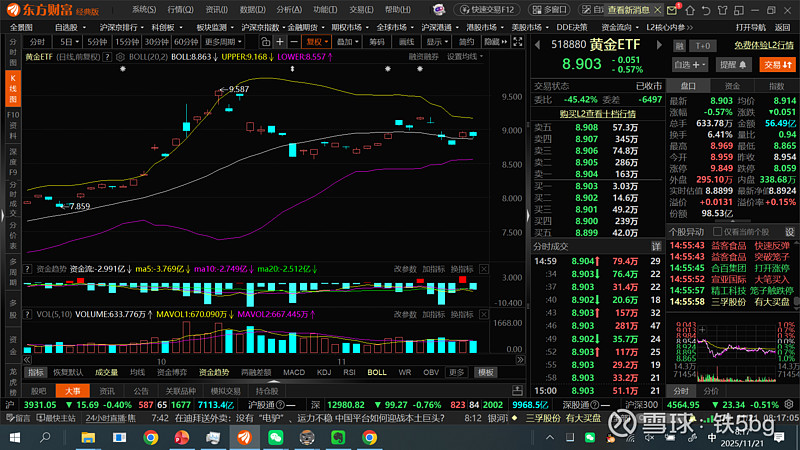Zoom in chart with plus icon
The image size is (800, 450).
(280, 42)
